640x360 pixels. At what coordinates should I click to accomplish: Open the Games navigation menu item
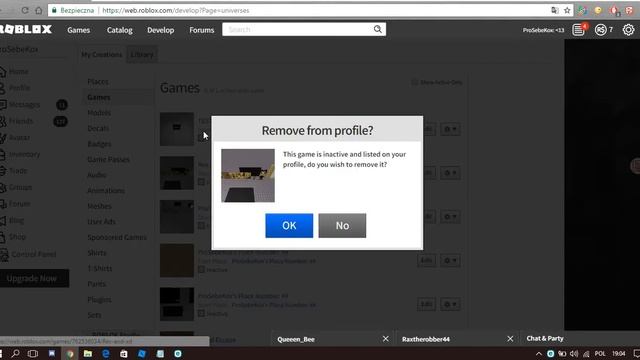pyautogui.click(x=78, y=30)
